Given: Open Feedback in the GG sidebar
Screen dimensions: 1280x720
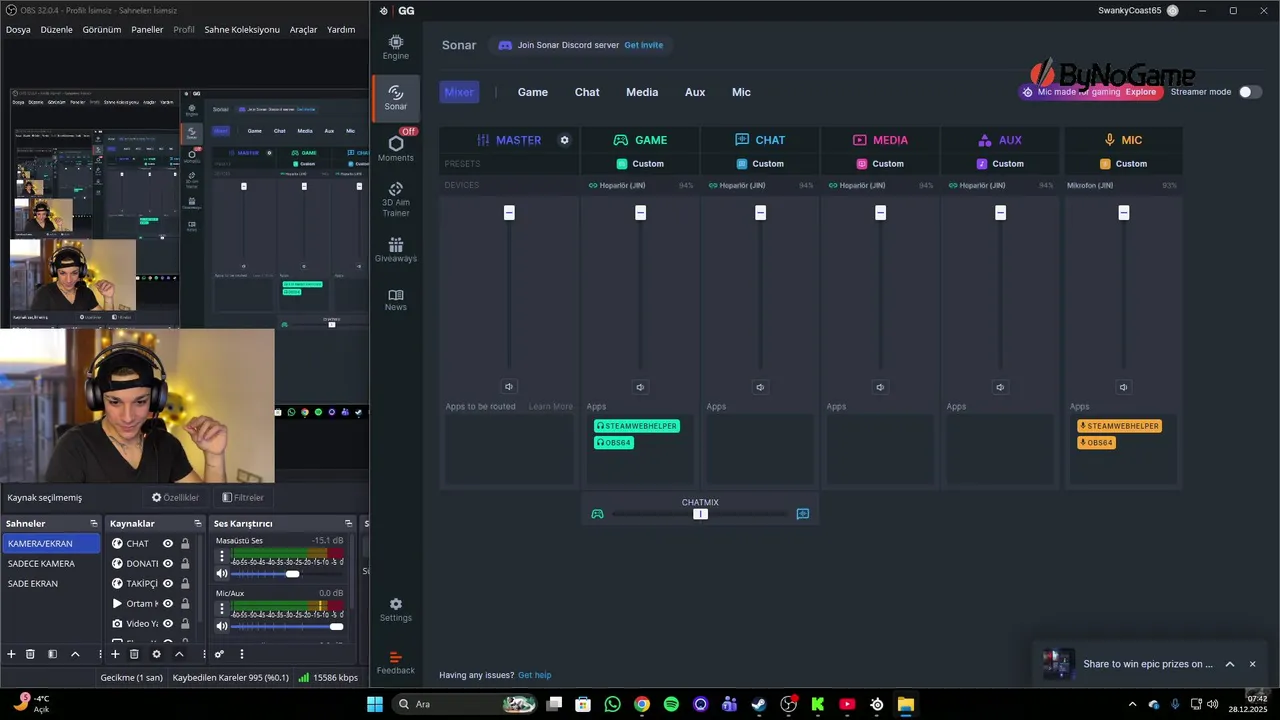Looking at the screenshot, I should click(396, 662).
